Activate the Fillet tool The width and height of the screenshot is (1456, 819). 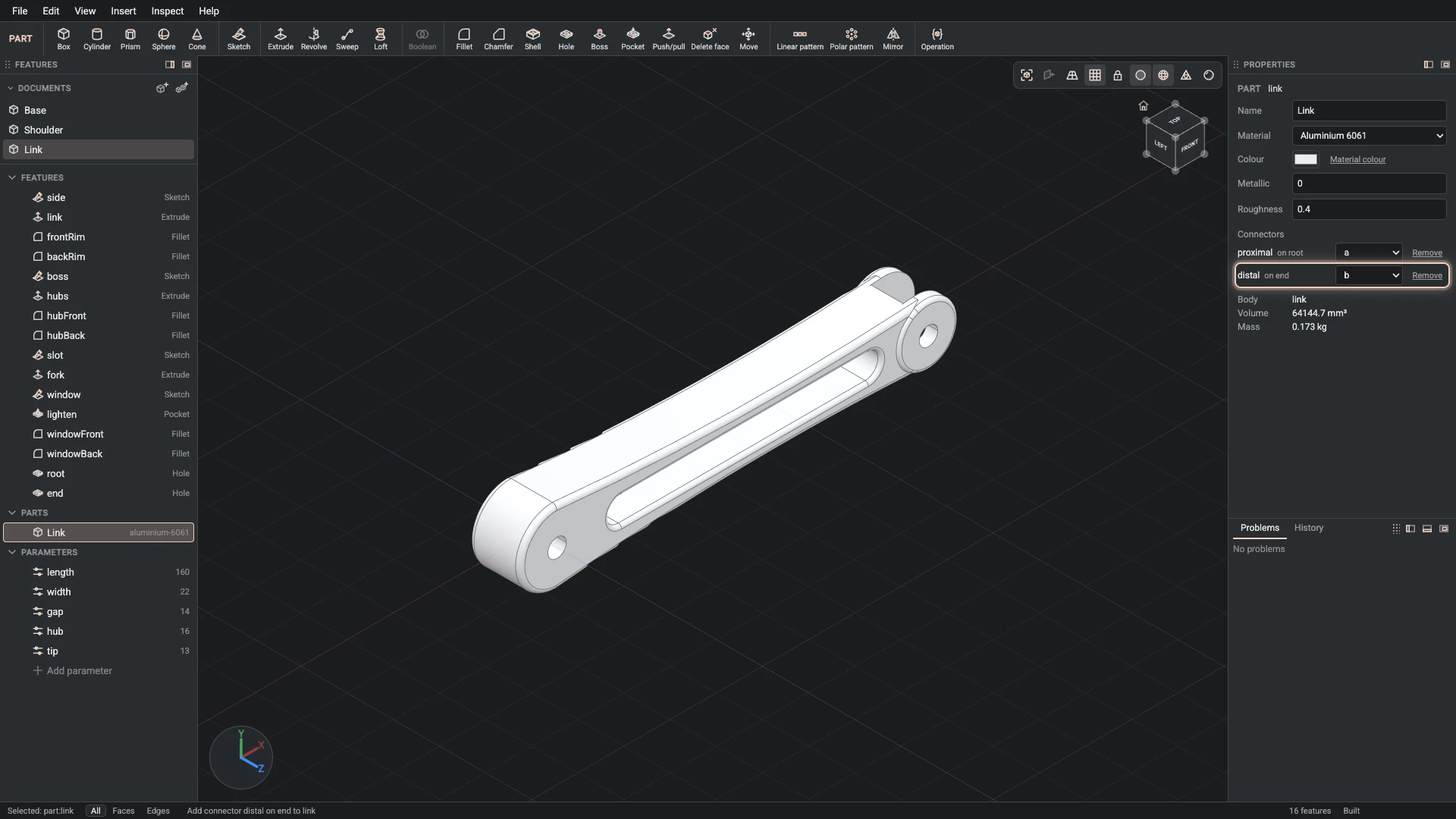point(464,39)
